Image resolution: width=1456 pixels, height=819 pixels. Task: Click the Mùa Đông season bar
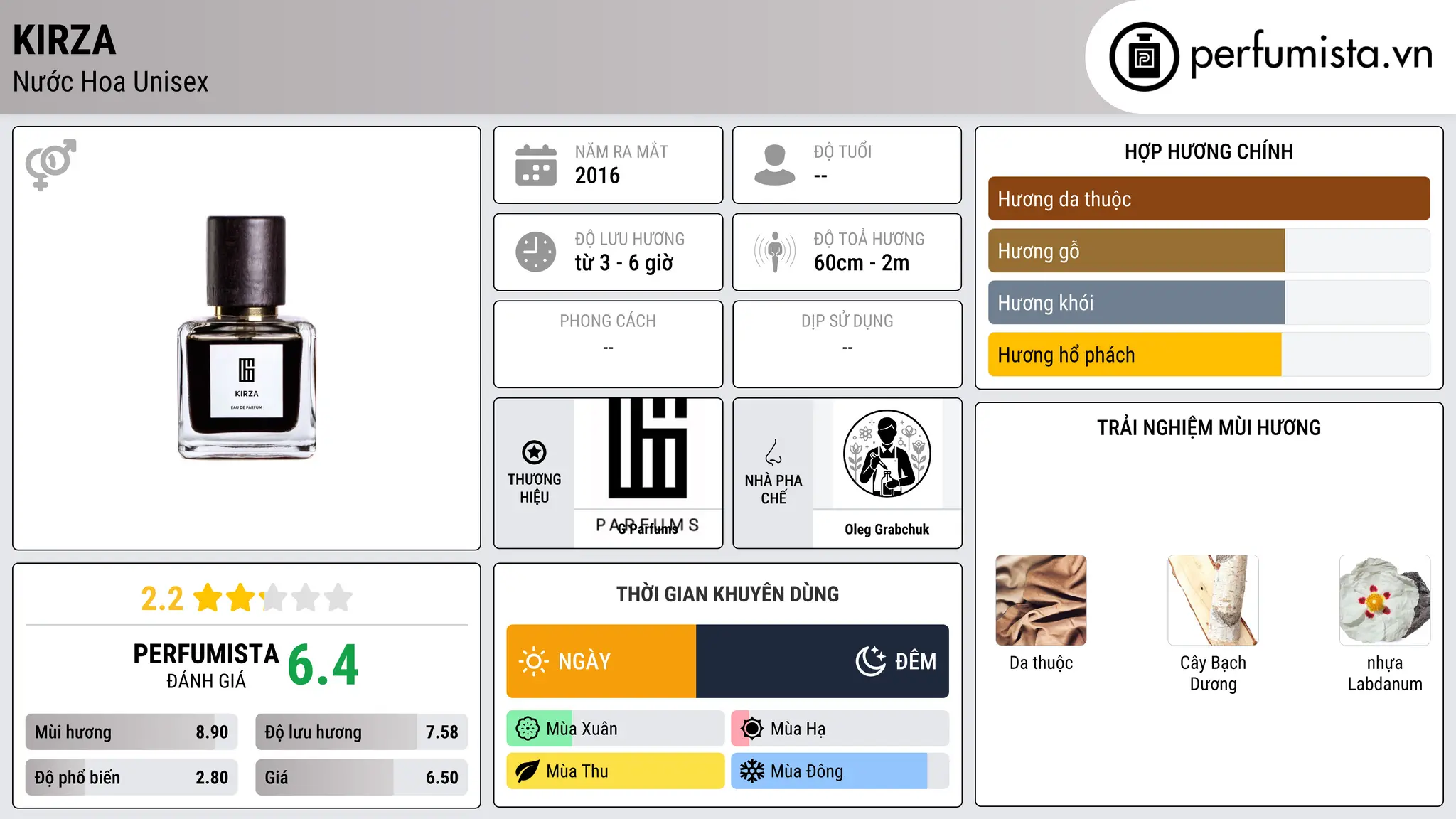click(840, 771)
